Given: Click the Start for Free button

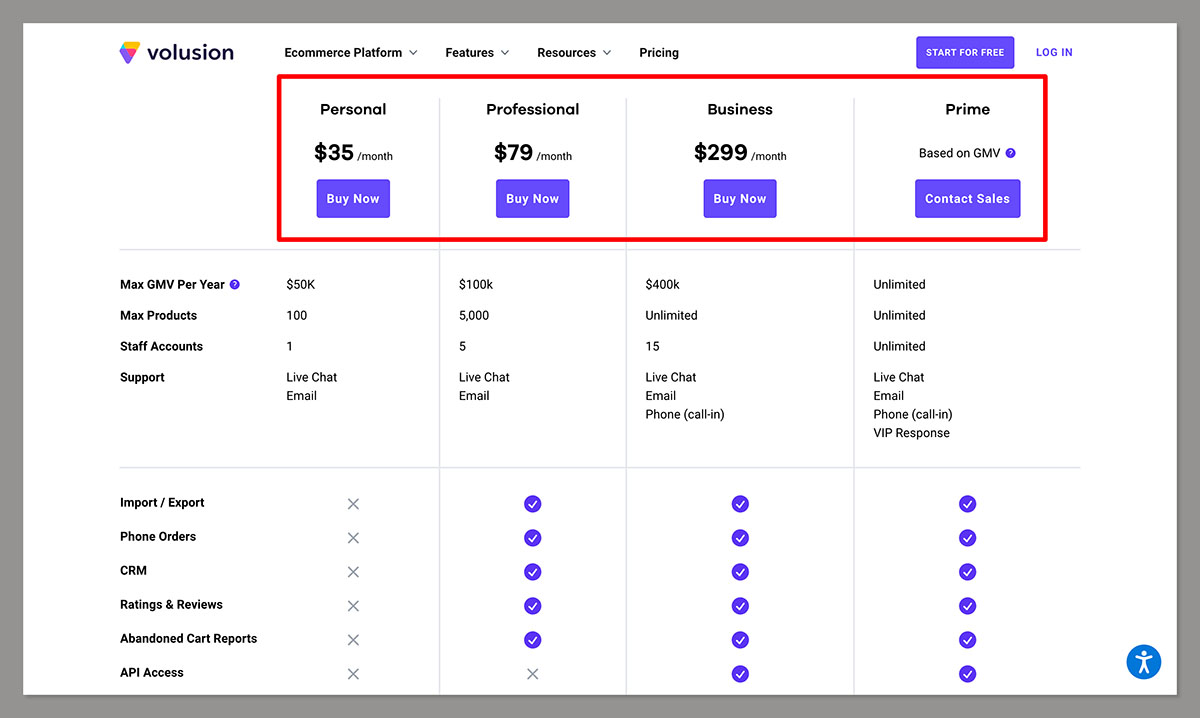Looking at the screenshot, I should click(x=964, y=52).
